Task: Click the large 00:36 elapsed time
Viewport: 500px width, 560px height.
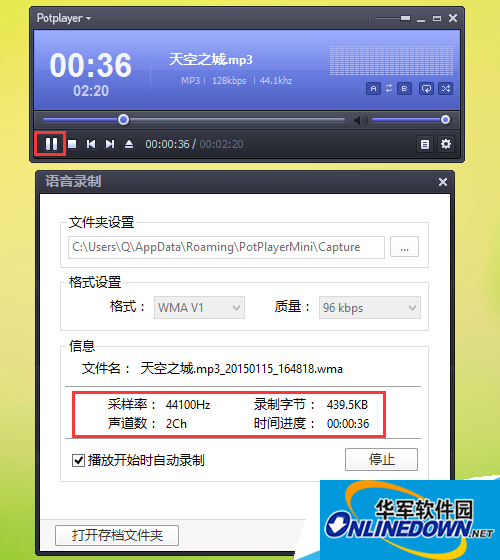Action: click(91, 65)
